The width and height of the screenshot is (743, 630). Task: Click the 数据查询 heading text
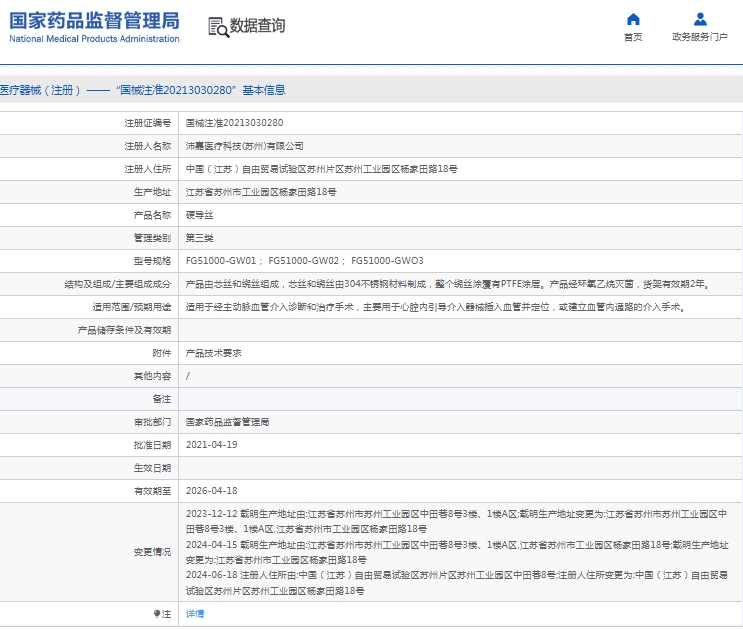pos(257,26)
